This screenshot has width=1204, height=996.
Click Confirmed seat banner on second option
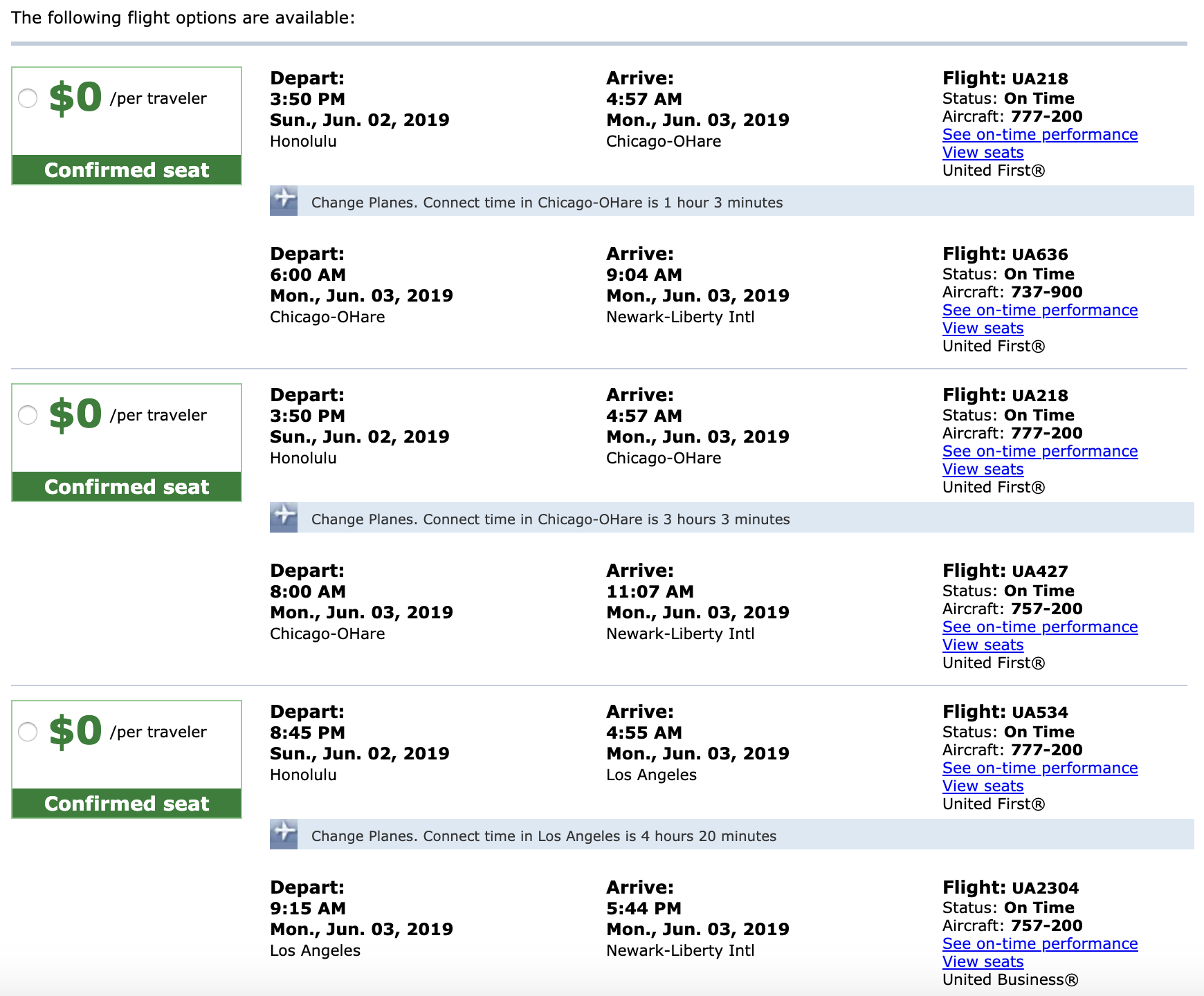coord(127,487)
